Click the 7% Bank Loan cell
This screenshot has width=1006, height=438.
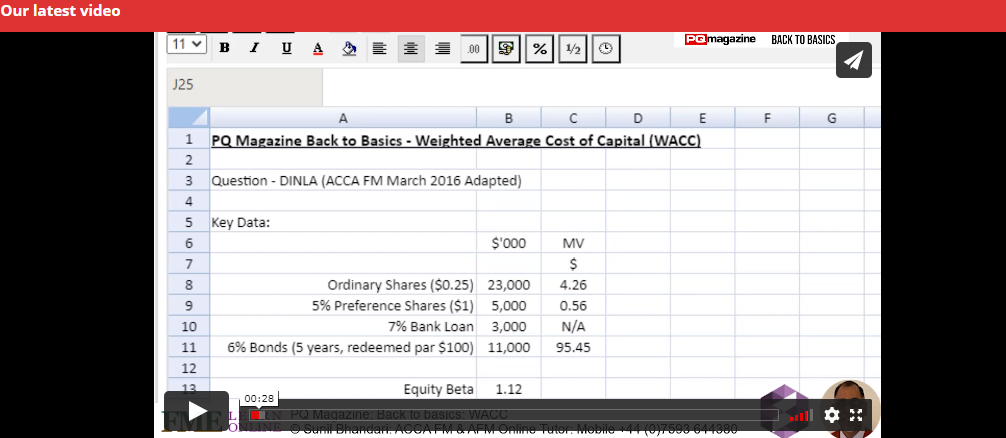click(343, 326)
